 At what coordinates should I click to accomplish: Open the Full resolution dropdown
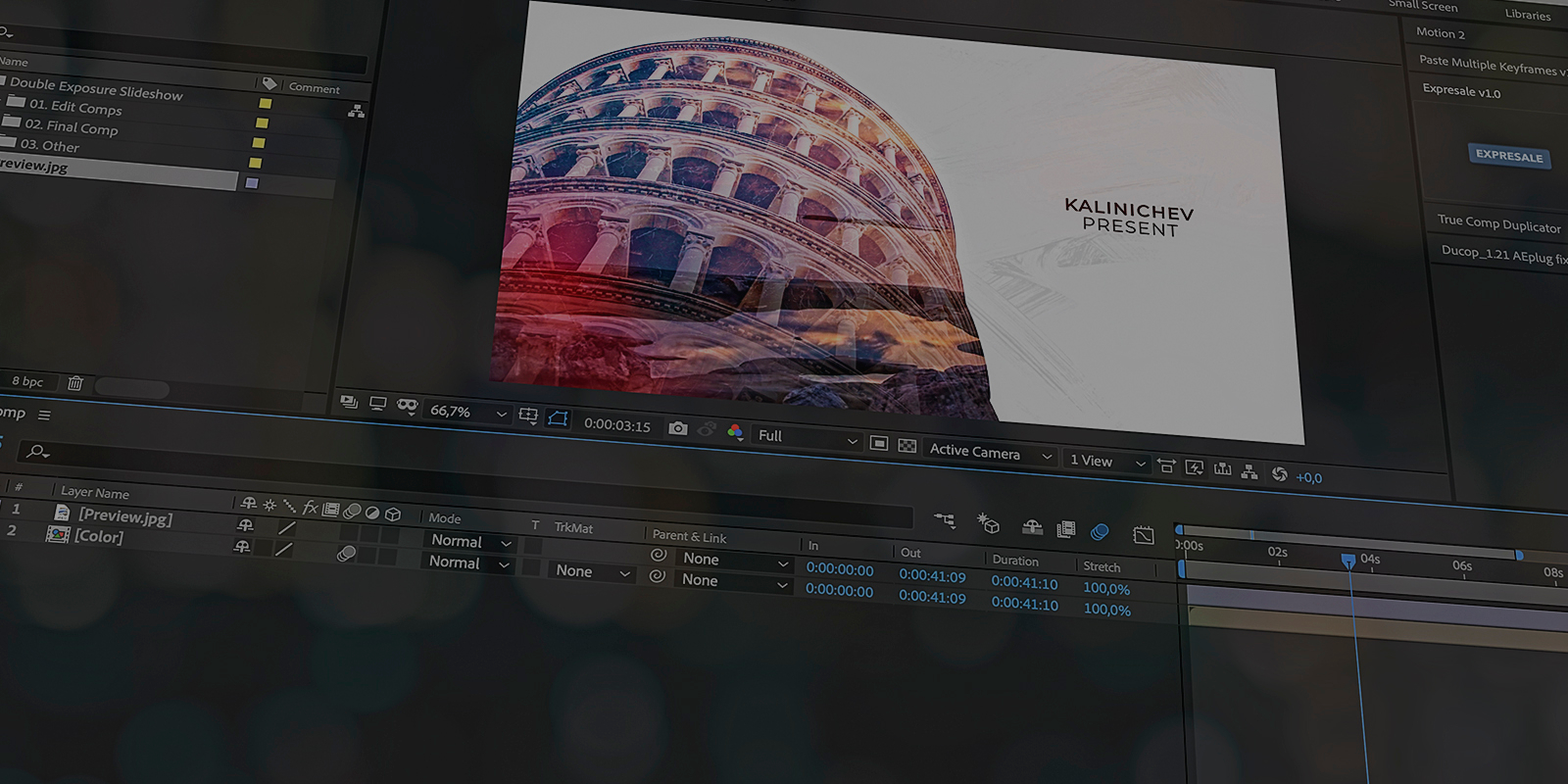808,438
